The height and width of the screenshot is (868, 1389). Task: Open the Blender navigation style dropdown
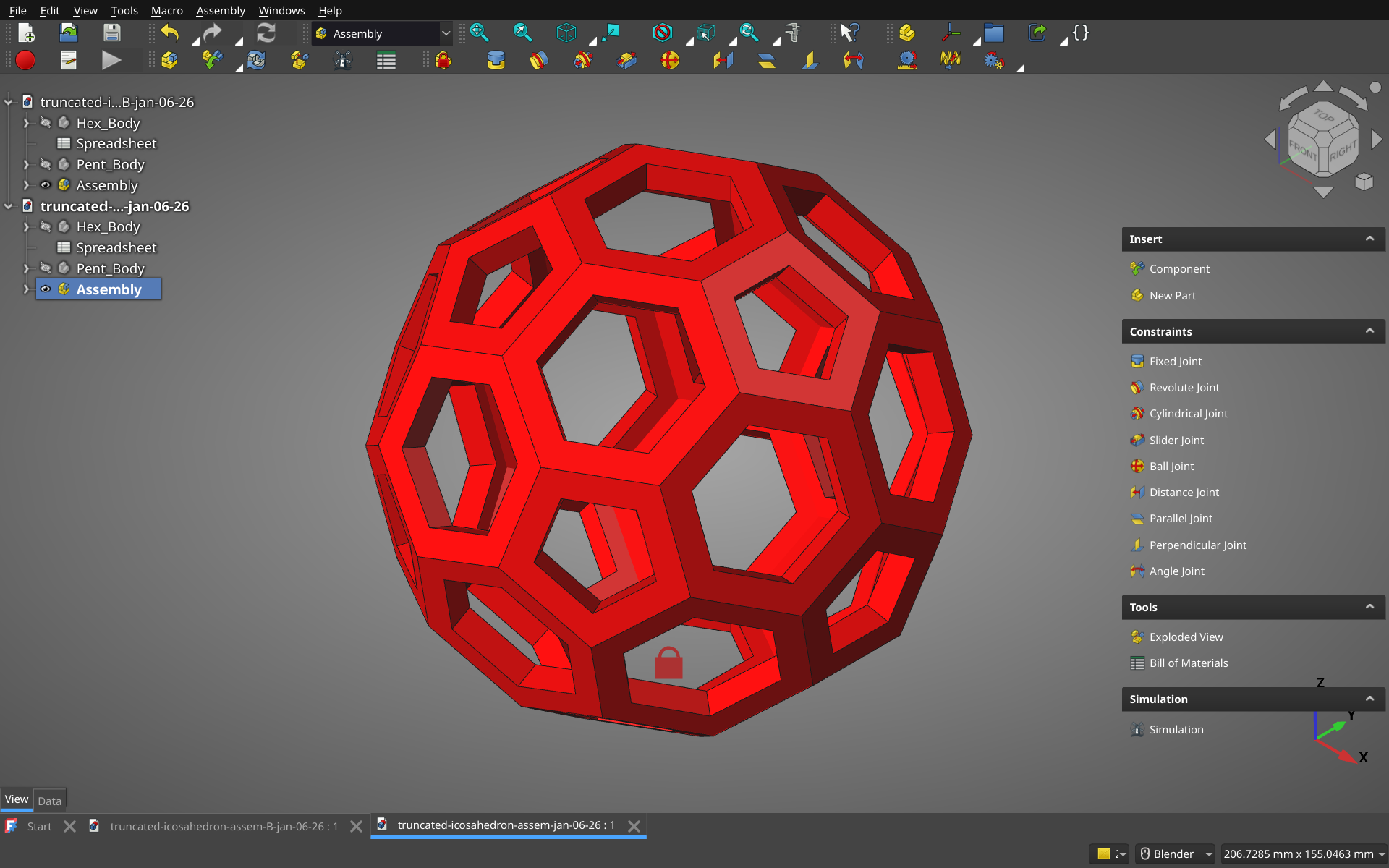(x=1174, y=854)
